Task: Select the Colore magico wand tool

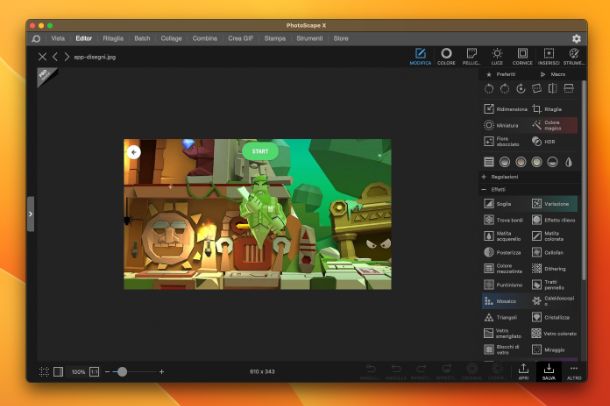Action: 554,125
